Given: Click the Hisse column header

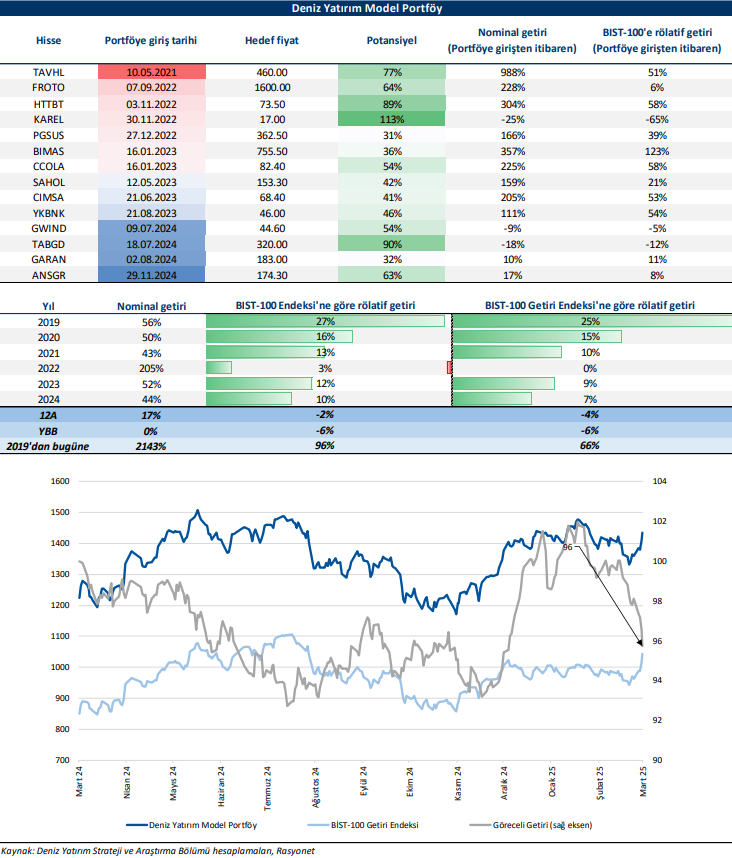Looking at the screenshot, I should coord(48,41).
